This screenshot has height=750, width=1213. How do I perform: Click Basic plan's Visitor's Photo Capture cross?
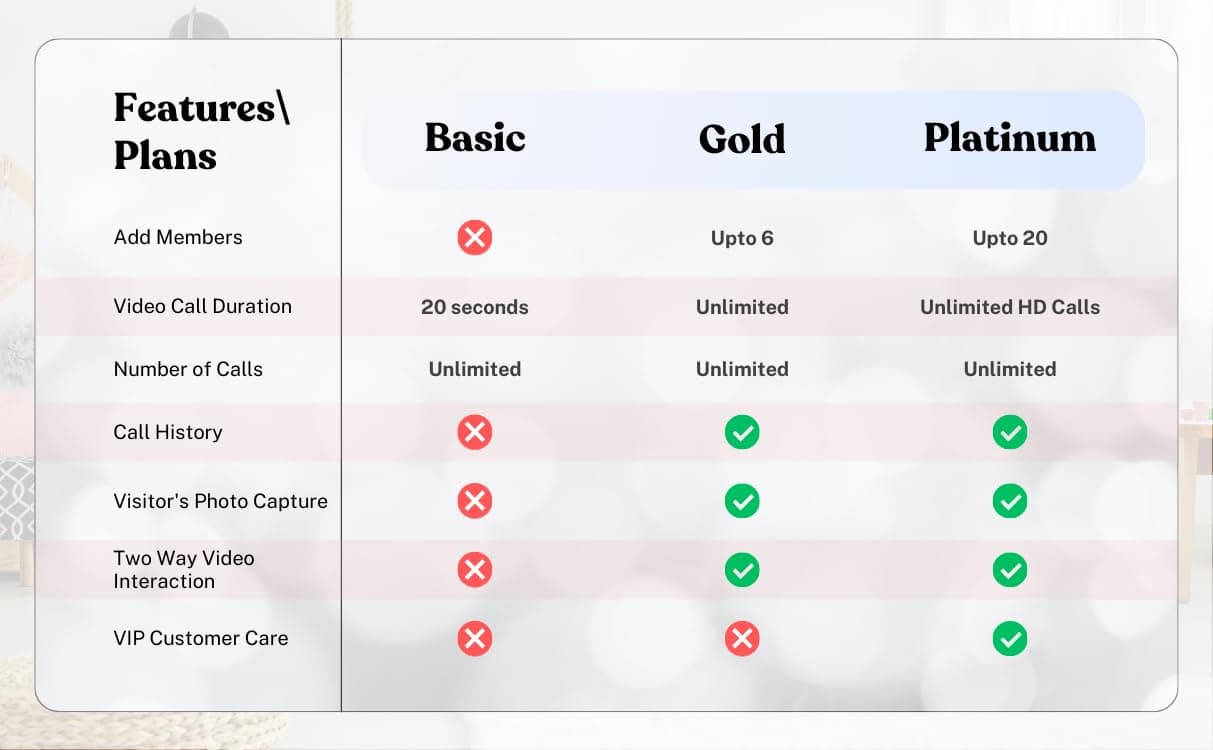[x=475, y=501]
